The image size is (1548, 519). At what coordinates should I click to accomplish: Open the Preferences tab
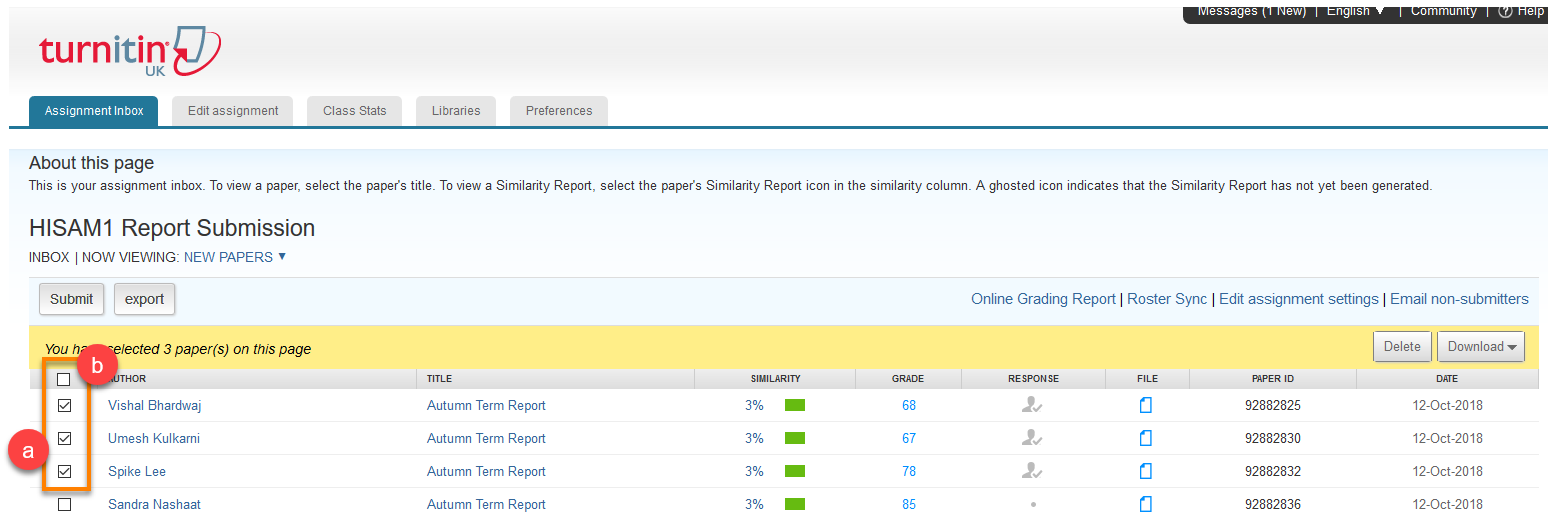pos(559,111)
